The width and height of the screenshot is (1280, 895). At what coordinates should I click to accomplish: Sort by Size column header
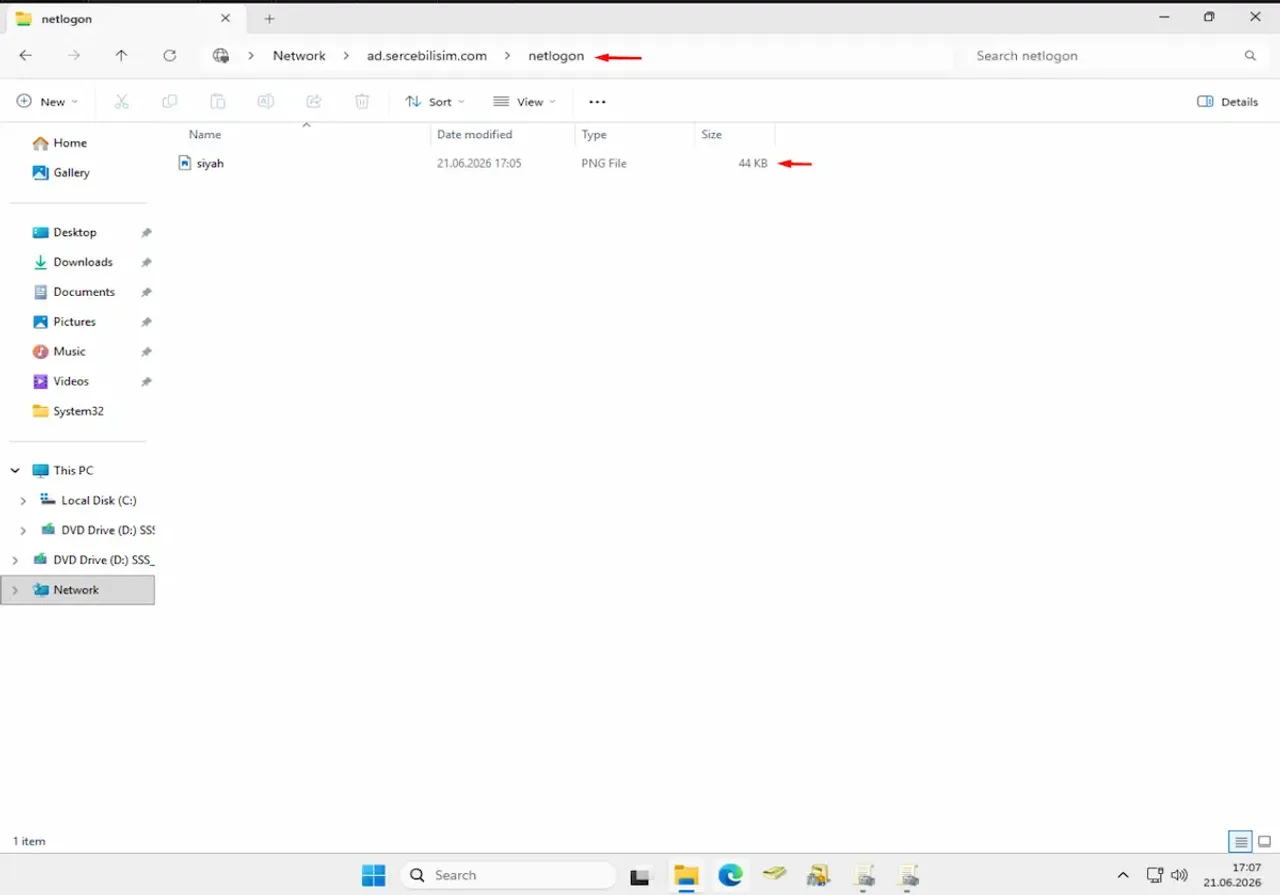711,134
